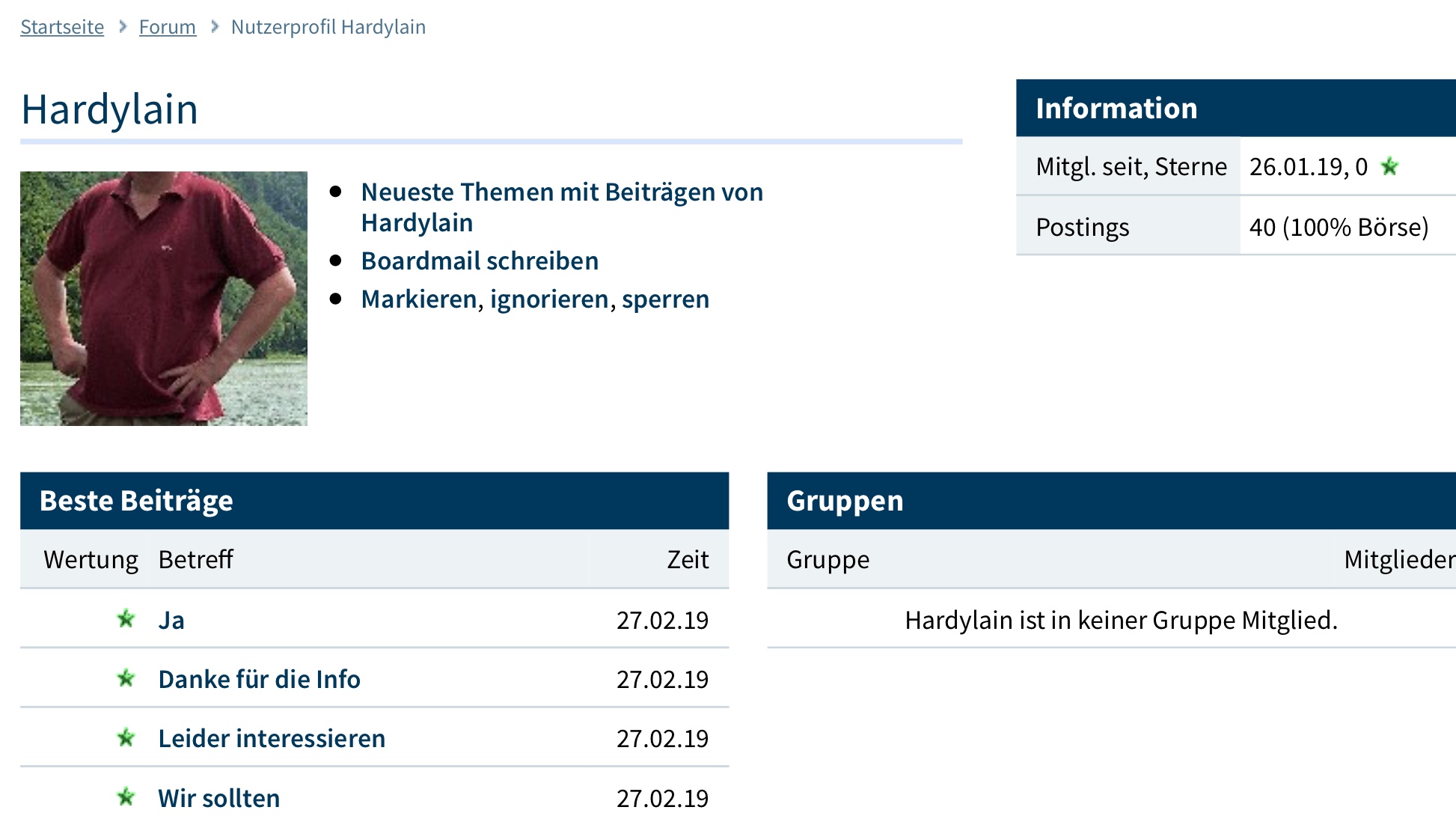The width and height of the screenshot is (1456, 819).
Task: Click the star icon next to "Danke für die Info"
Action: (x=127, y=679)
